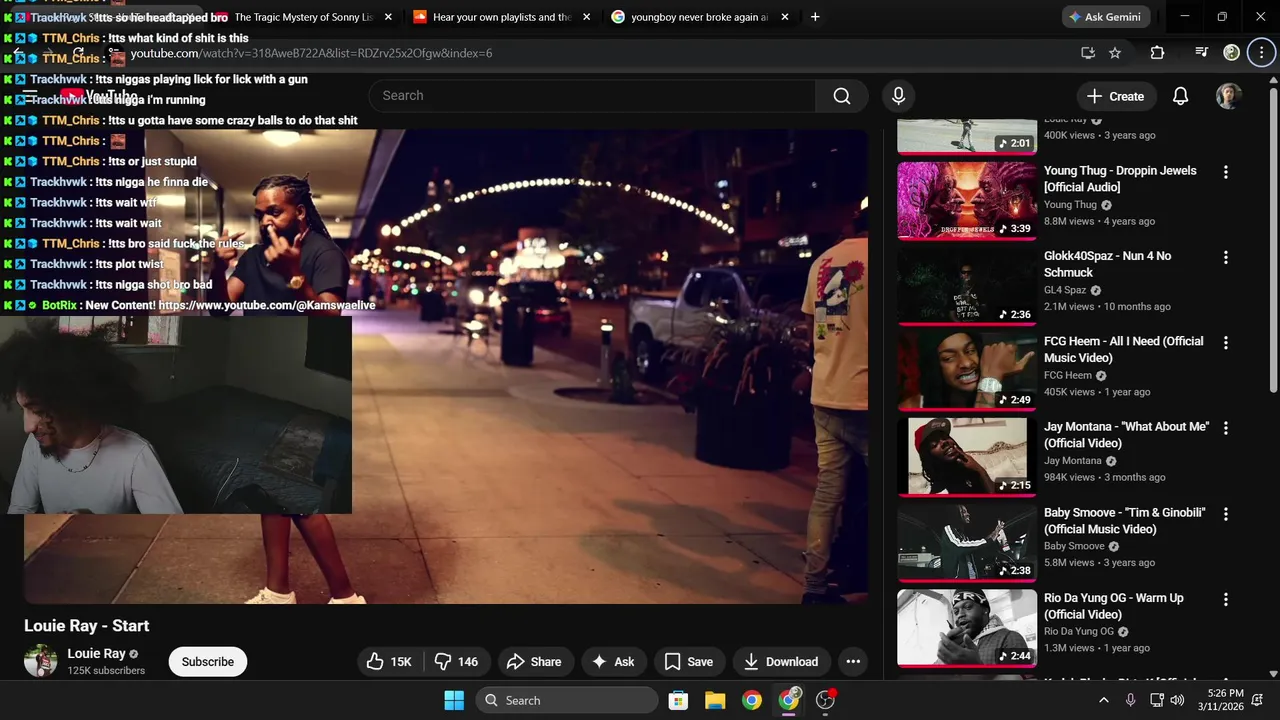Open FCG Heem - All I Need video title
The image size is (1280, 720).
coord(1124,349)
